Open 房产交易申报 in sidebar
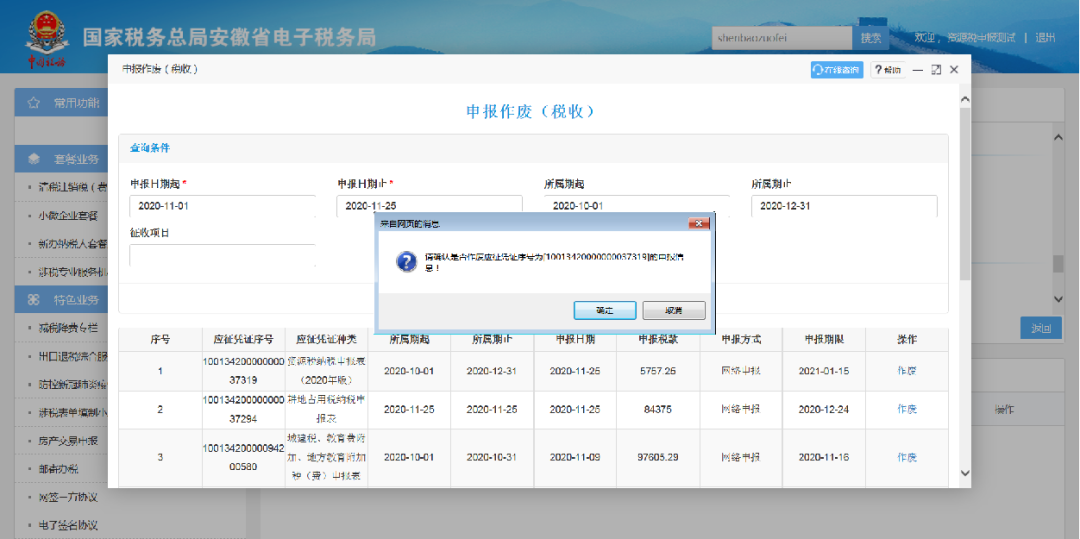1080x539 pixels. pos(68,441)
